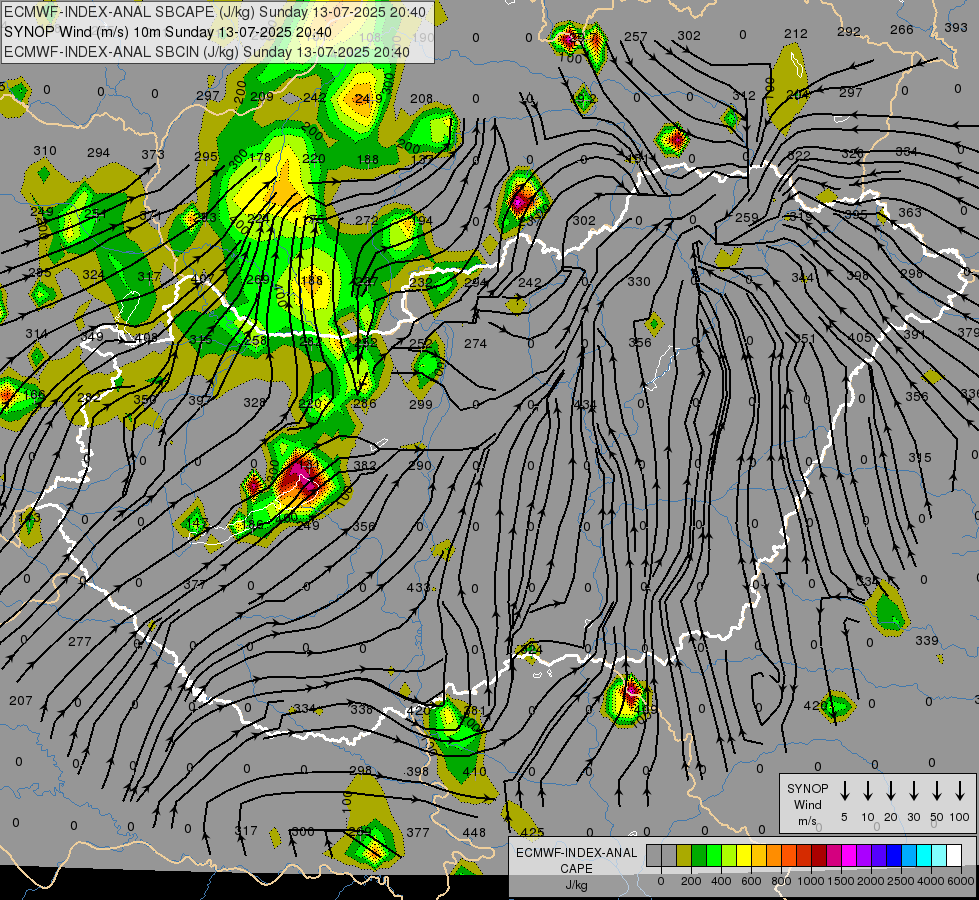The width and height of the screenshot is (979, 900).
Task: Pick the olive swatch left of 200 on CAPE scale
Action: [684, 855]
